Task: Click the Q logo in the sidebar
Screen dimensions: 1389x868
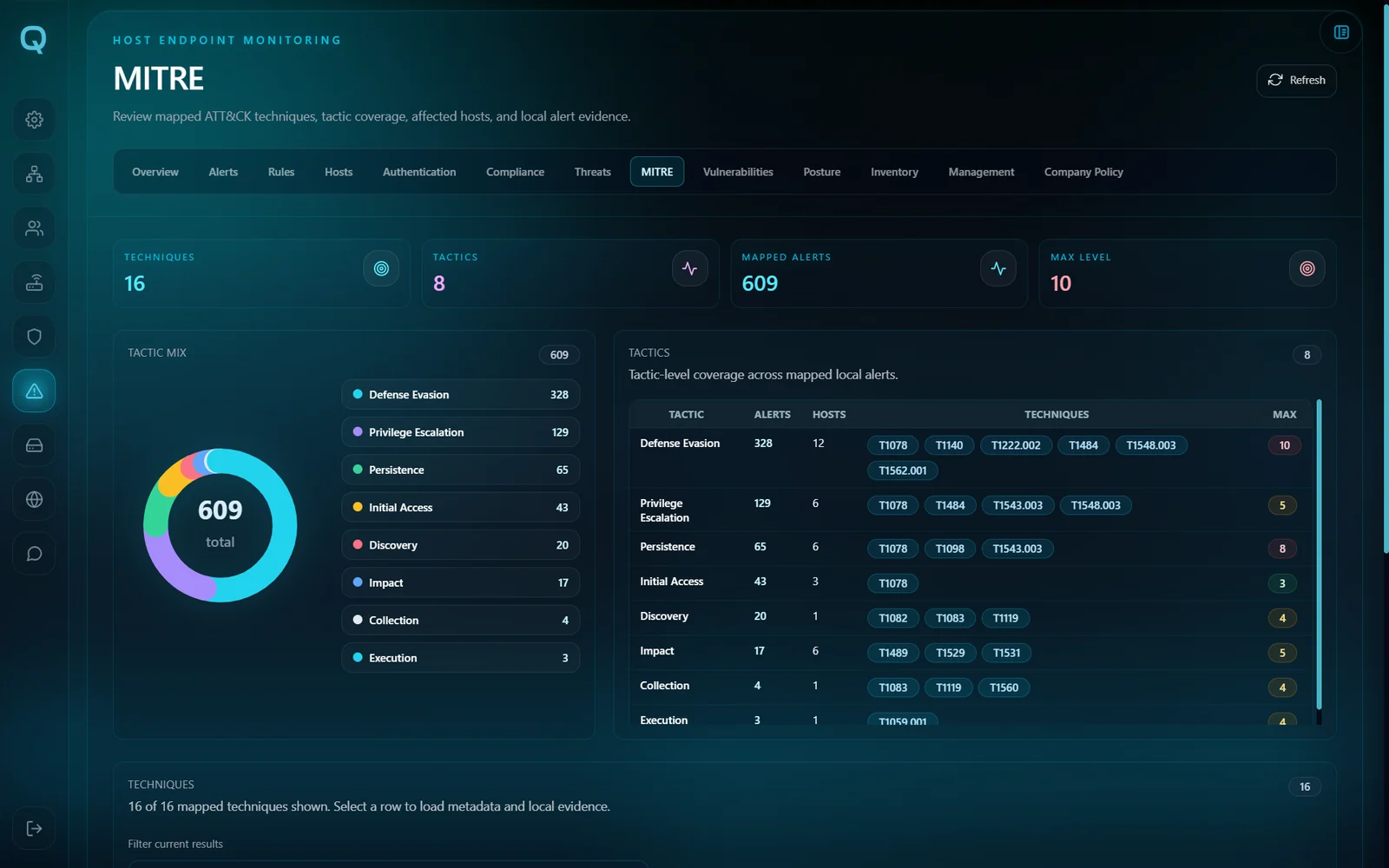Action: (33, 40)
